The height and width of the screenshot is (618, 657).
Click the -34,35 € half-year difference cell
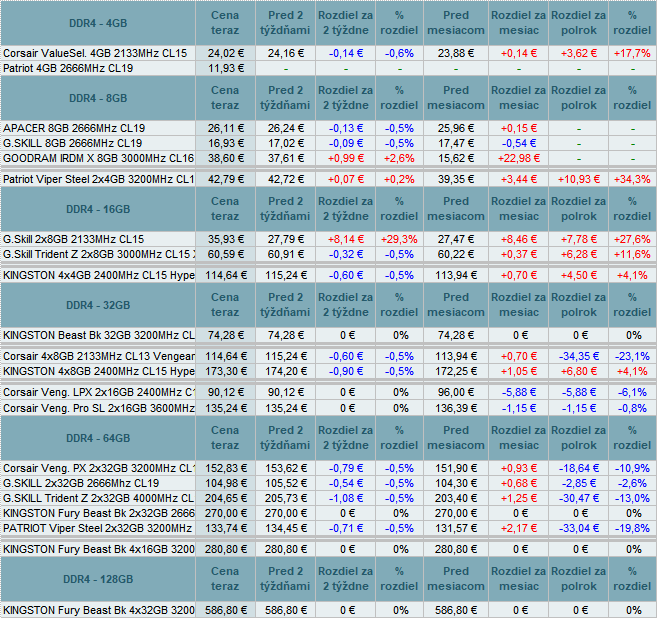coord(579,356)
